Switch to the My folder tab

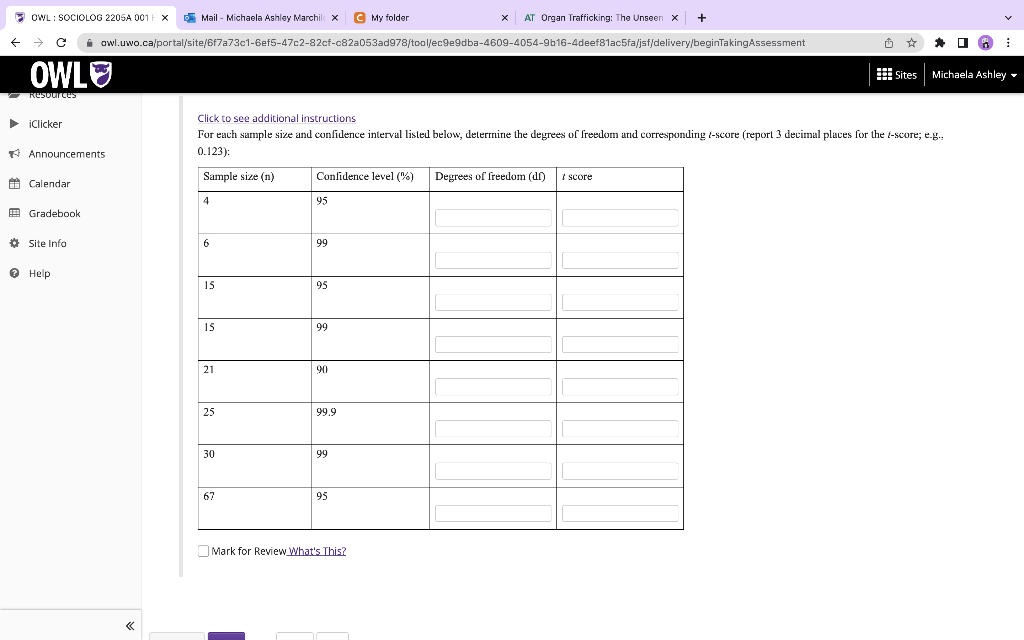[431, 18]
